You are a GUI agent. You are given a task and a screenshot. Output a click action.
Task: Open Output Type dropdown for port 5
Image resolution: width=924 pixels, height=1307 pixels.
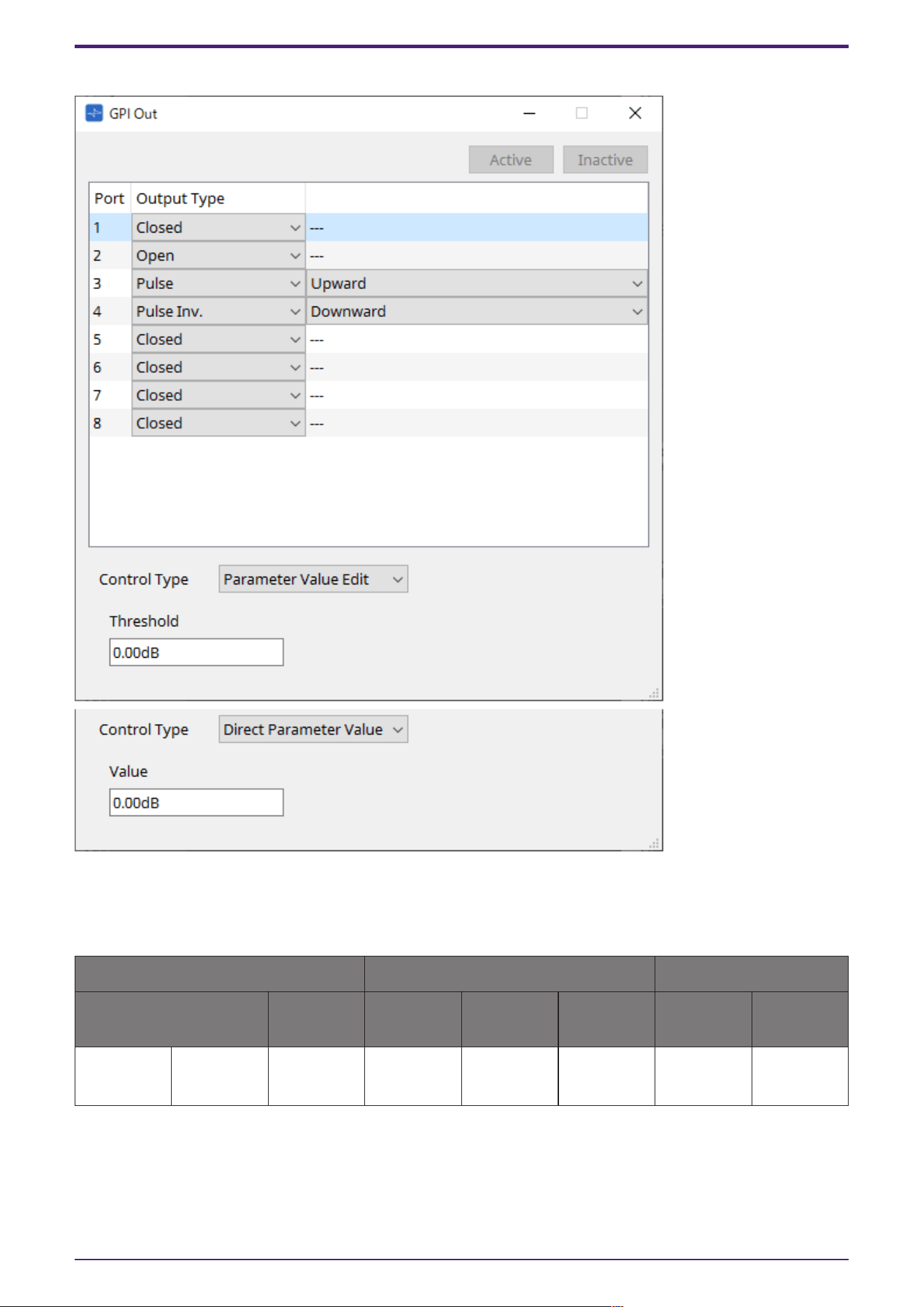point(218,339)
